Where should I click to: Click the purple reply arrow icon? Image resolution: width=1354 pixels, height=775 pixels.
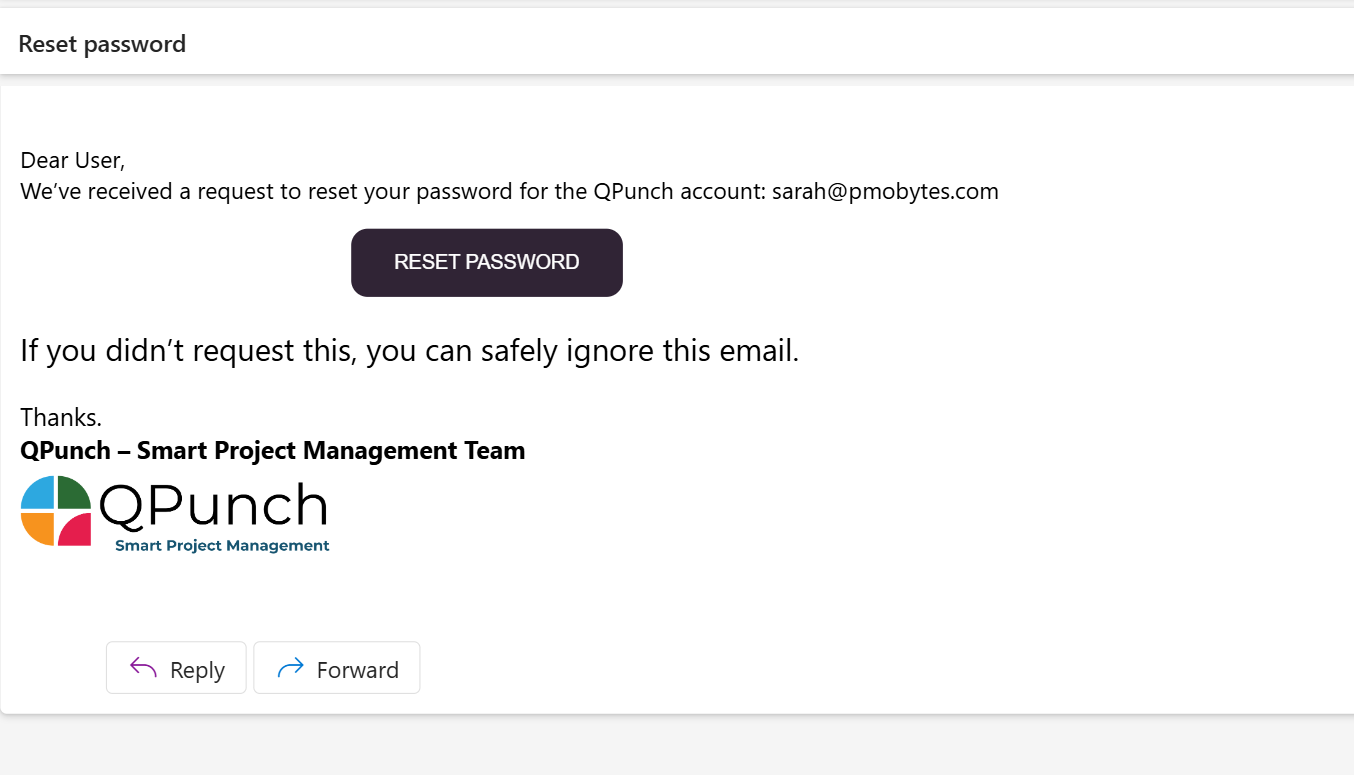144,668
